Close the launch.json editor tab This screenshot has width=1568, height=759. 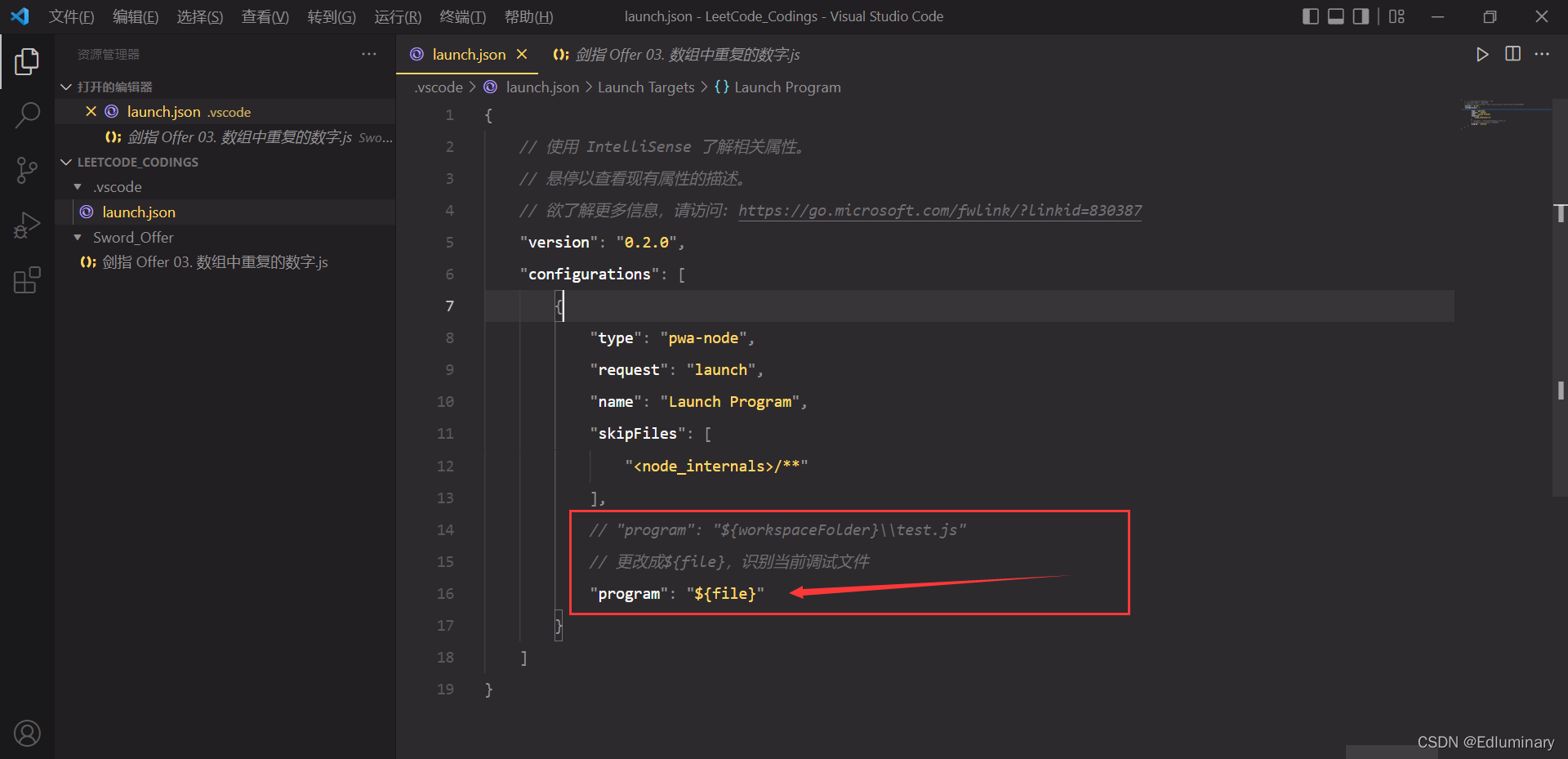tap(522, 54)
